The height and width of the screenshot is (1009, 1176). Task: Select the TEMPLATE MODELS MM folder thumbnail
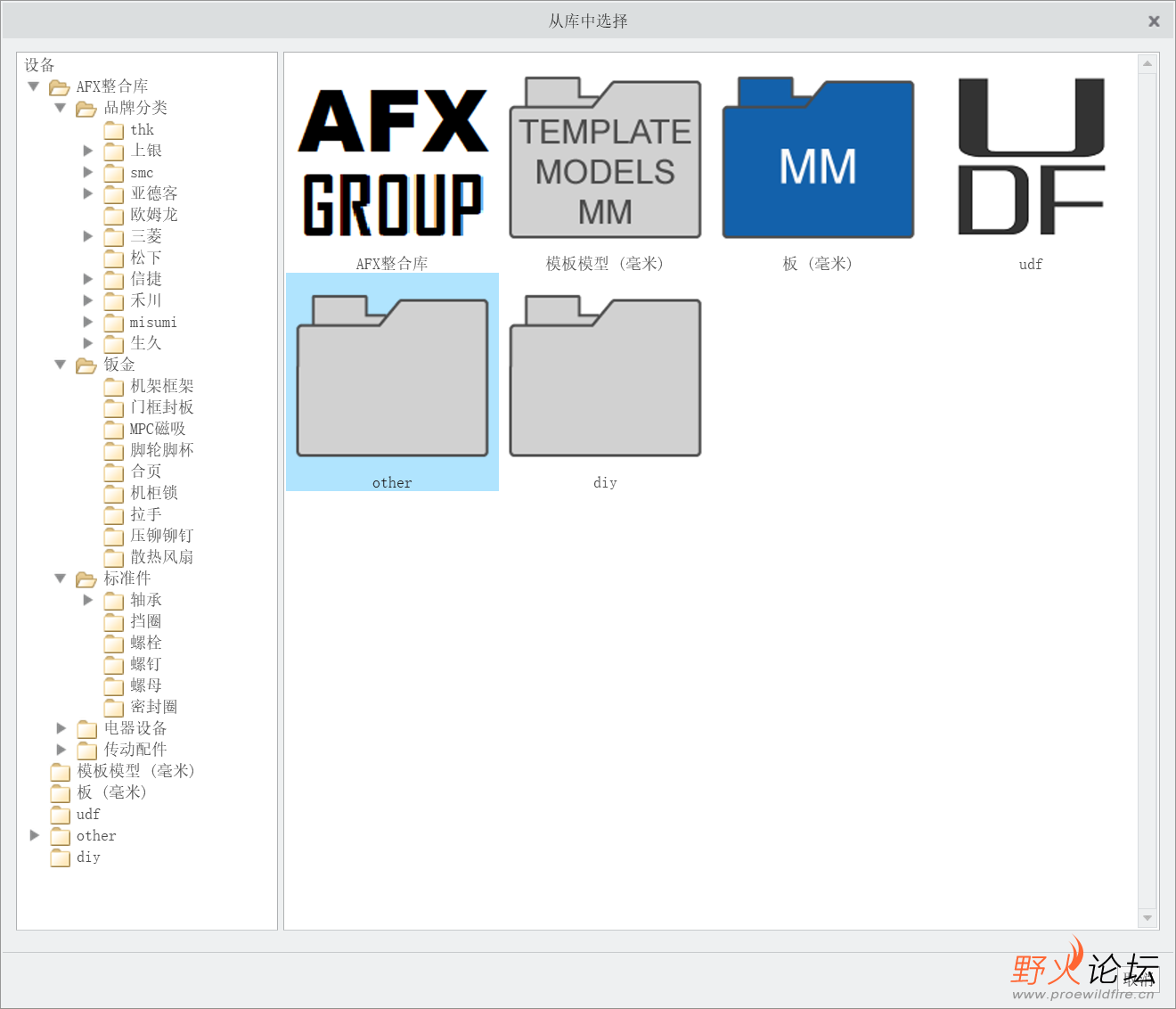tap(605, 159)
